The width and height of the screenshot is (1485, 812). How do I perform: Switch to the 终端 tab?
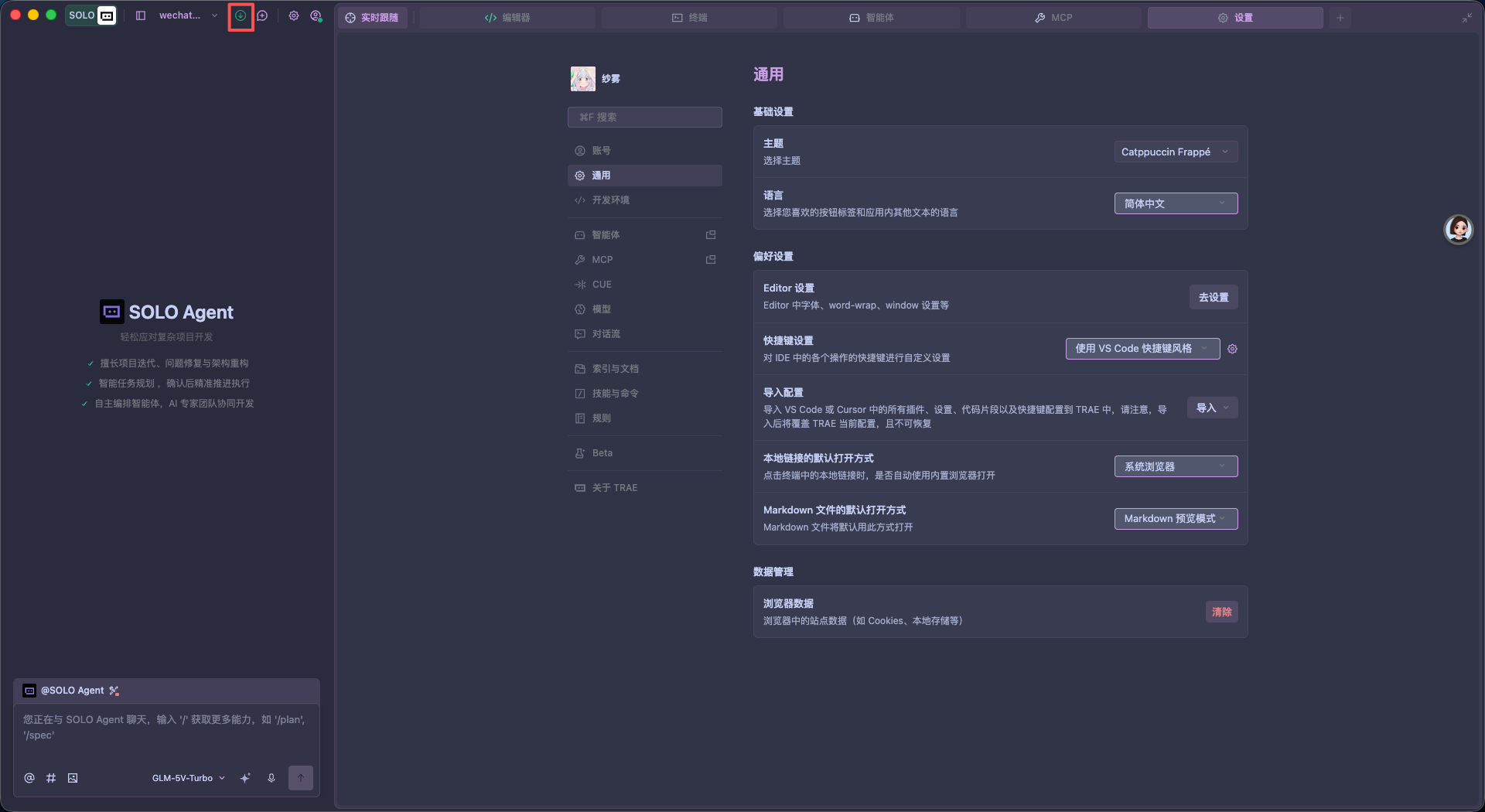tap(689, 17)
